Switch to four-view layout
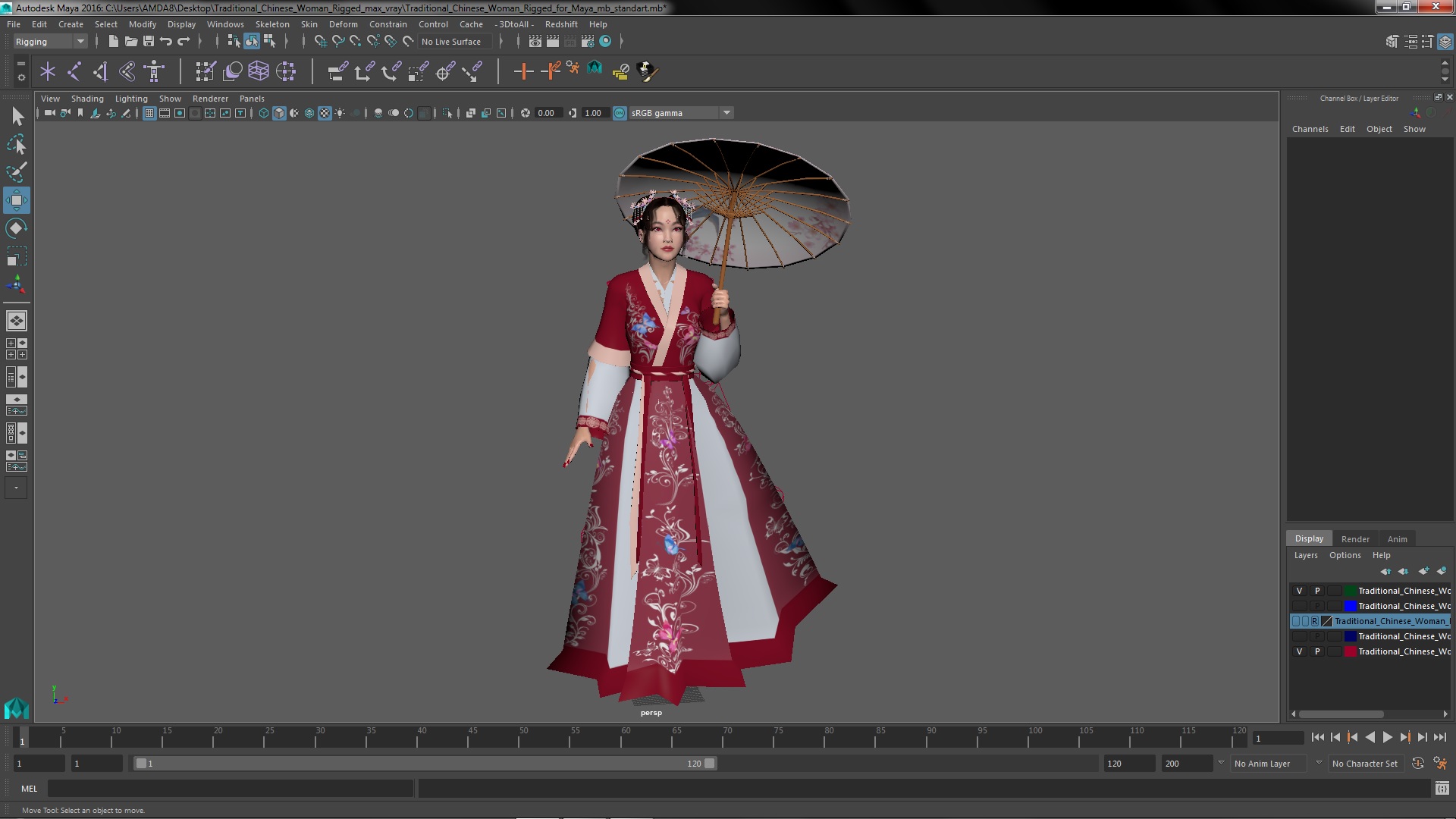 pyautogui.click(x=17, y=349)
